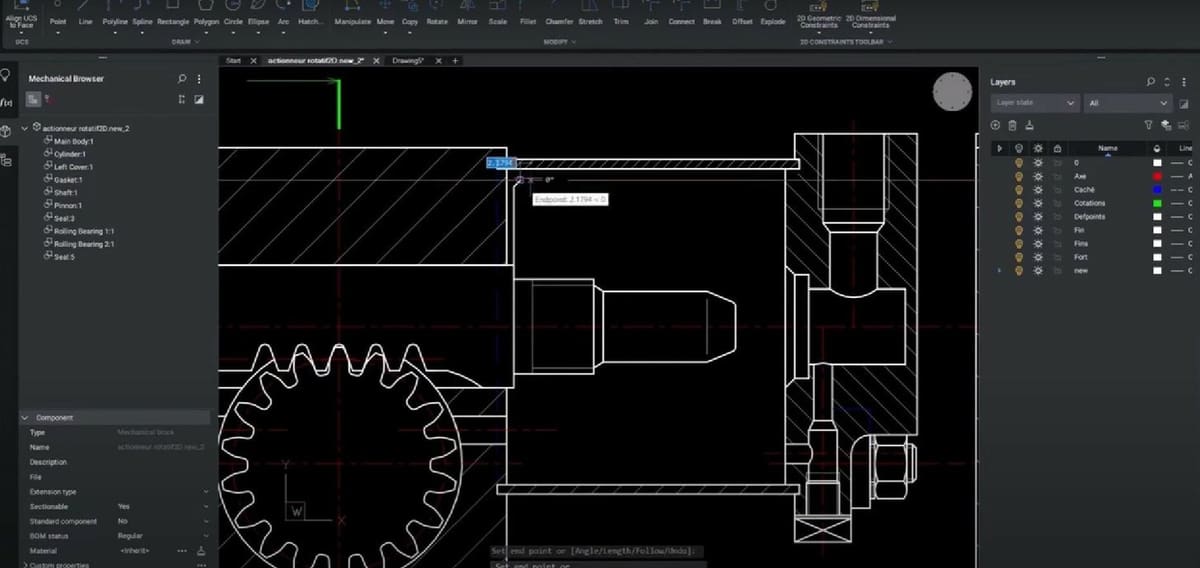1200x568 pixels.
Task: Toggle visibility bulb of layer 0
Action: click(x=1019, y=162)
